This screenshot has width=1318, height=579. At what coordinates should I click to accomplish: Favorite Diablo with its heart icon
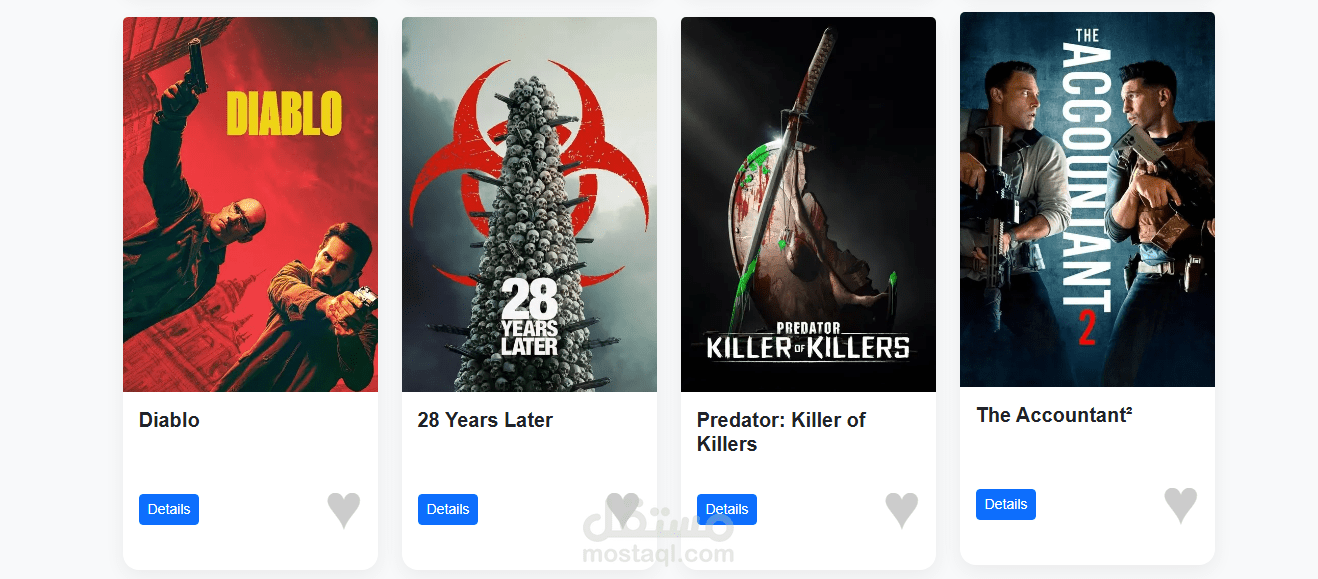(343, 510)
